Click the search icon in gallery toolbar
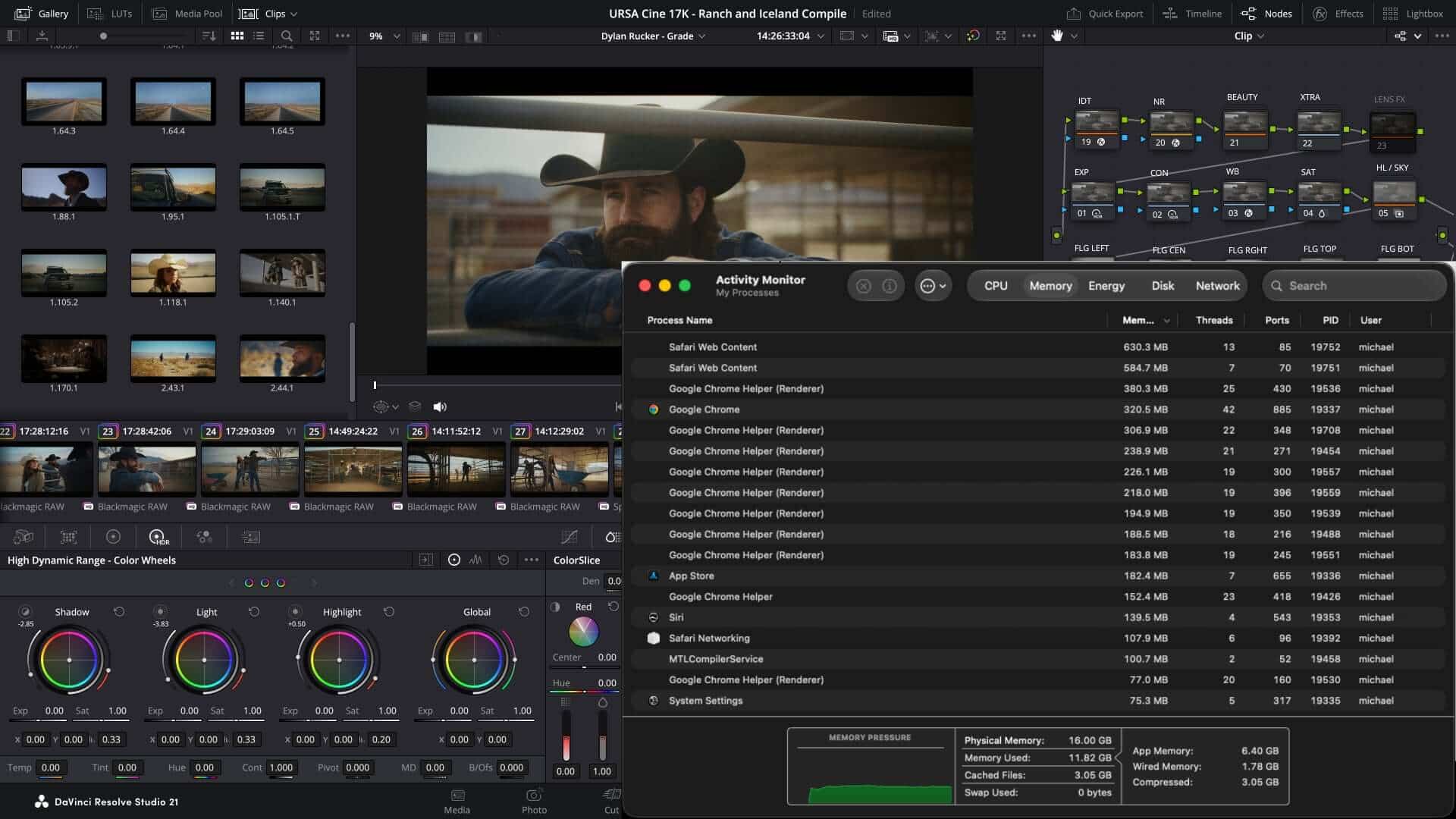Screen dimensions: 1456x819 tap(287, 36)
